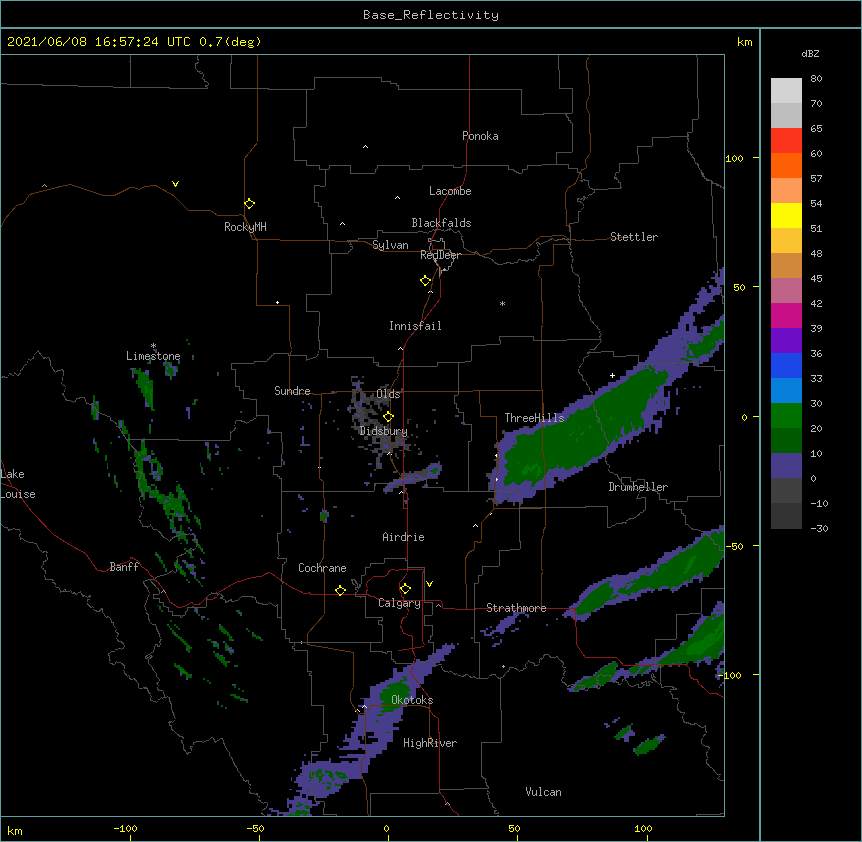Click the km unit label at bottom left
Viewport: 862px width, 842px height.
tap(15, 831)
